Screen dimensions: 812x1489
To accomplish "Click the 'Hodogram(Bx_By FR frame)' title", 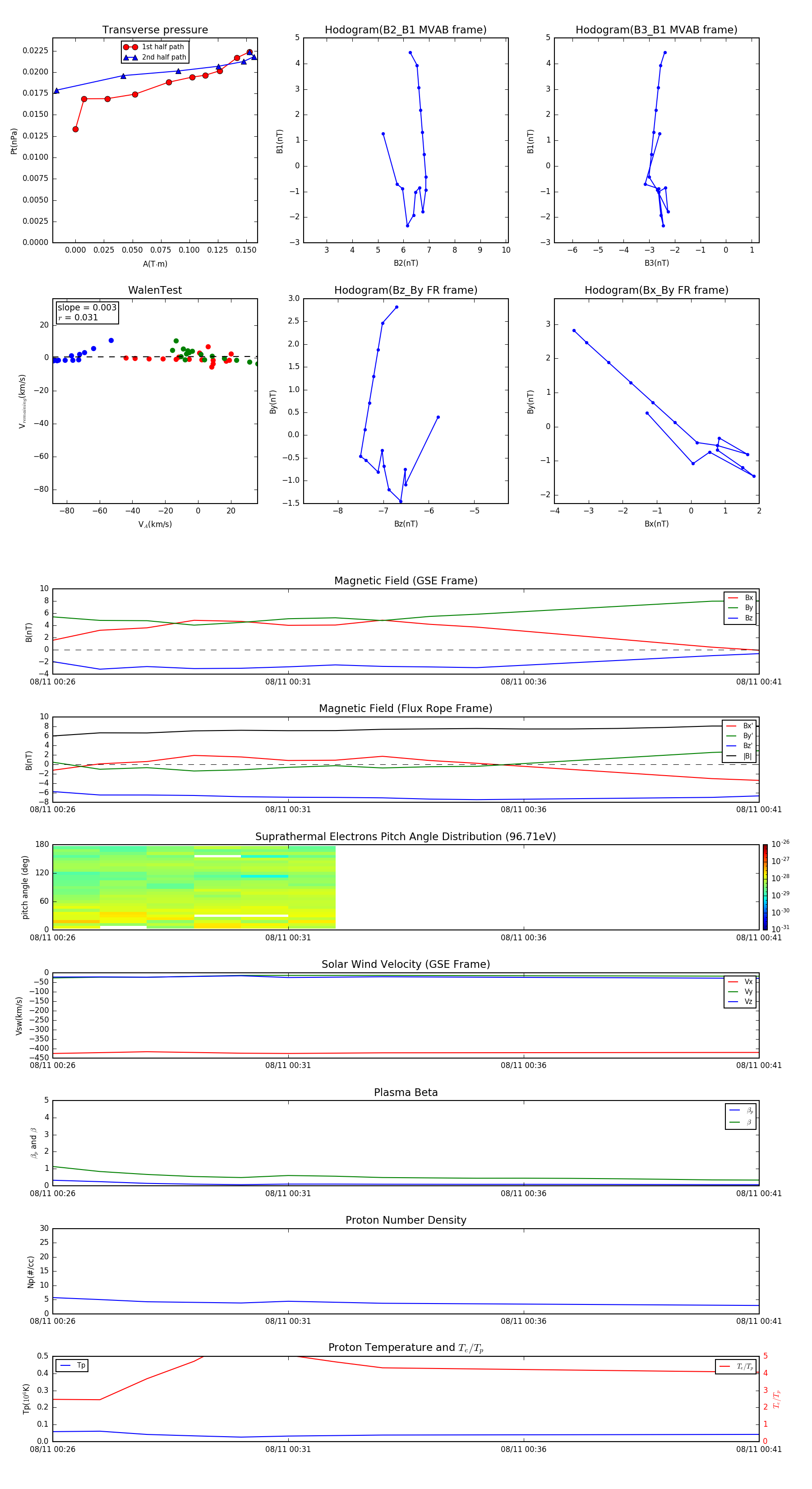I will tap(656, 290).
